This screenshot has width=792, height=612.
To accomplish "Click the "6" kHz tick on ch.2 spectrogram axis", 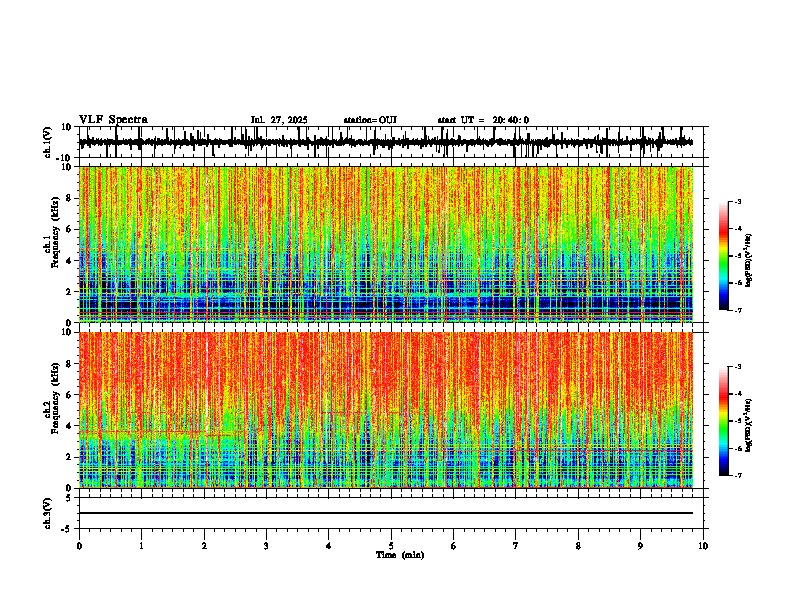I will (70, 395).
